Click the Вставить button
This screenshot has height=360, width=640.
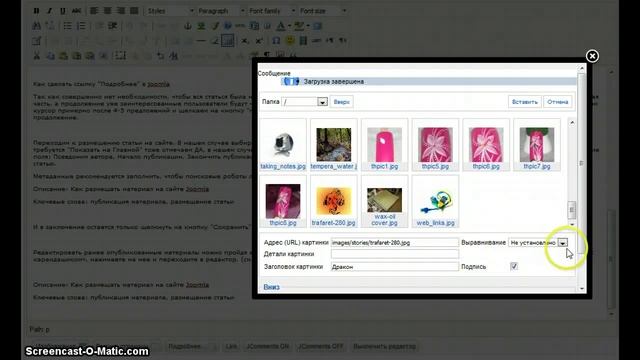pyautogui.click(x=524, y=102)
